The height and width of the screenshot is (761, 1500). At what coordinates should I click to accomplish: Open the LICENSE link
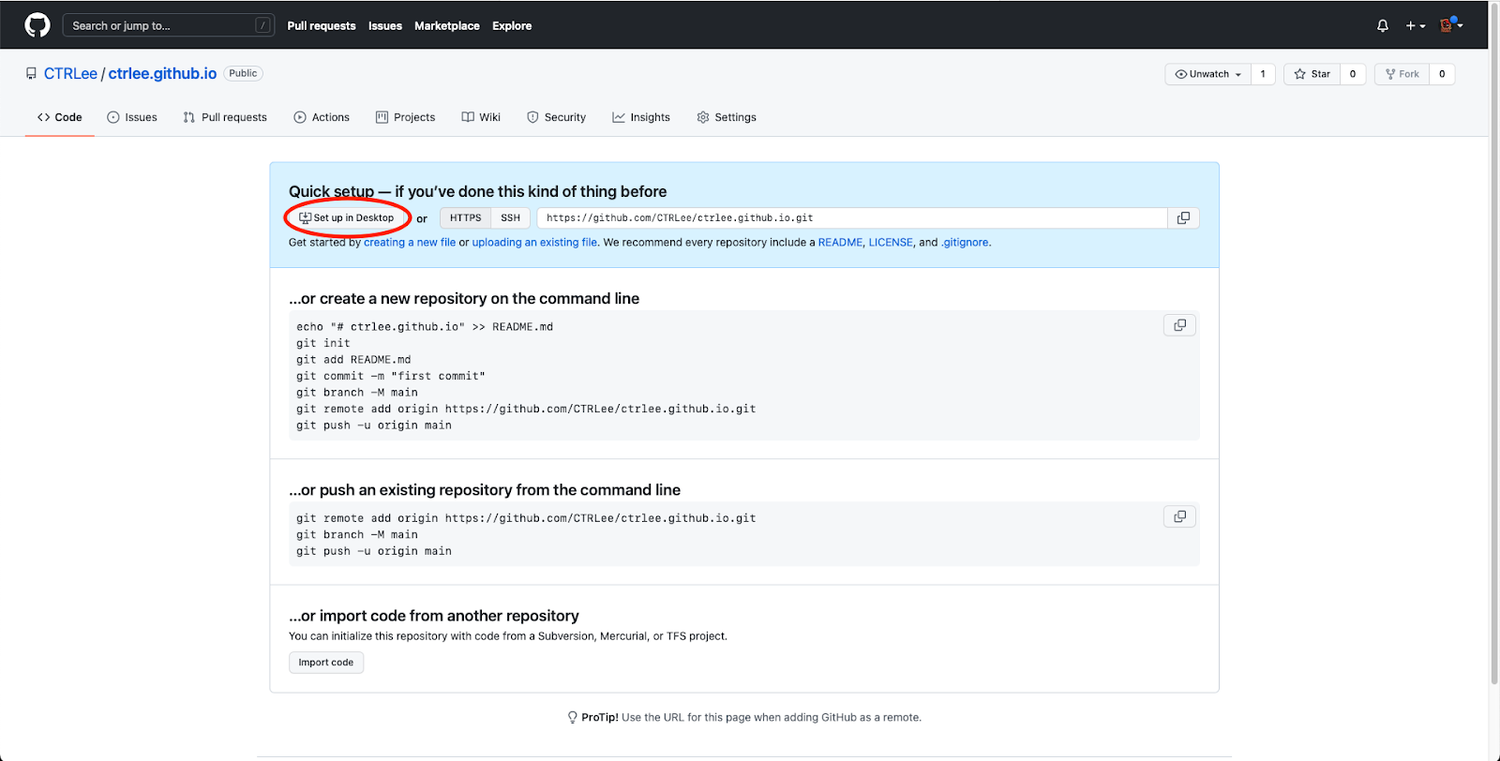pyautogui.click(x=890, y=242)
